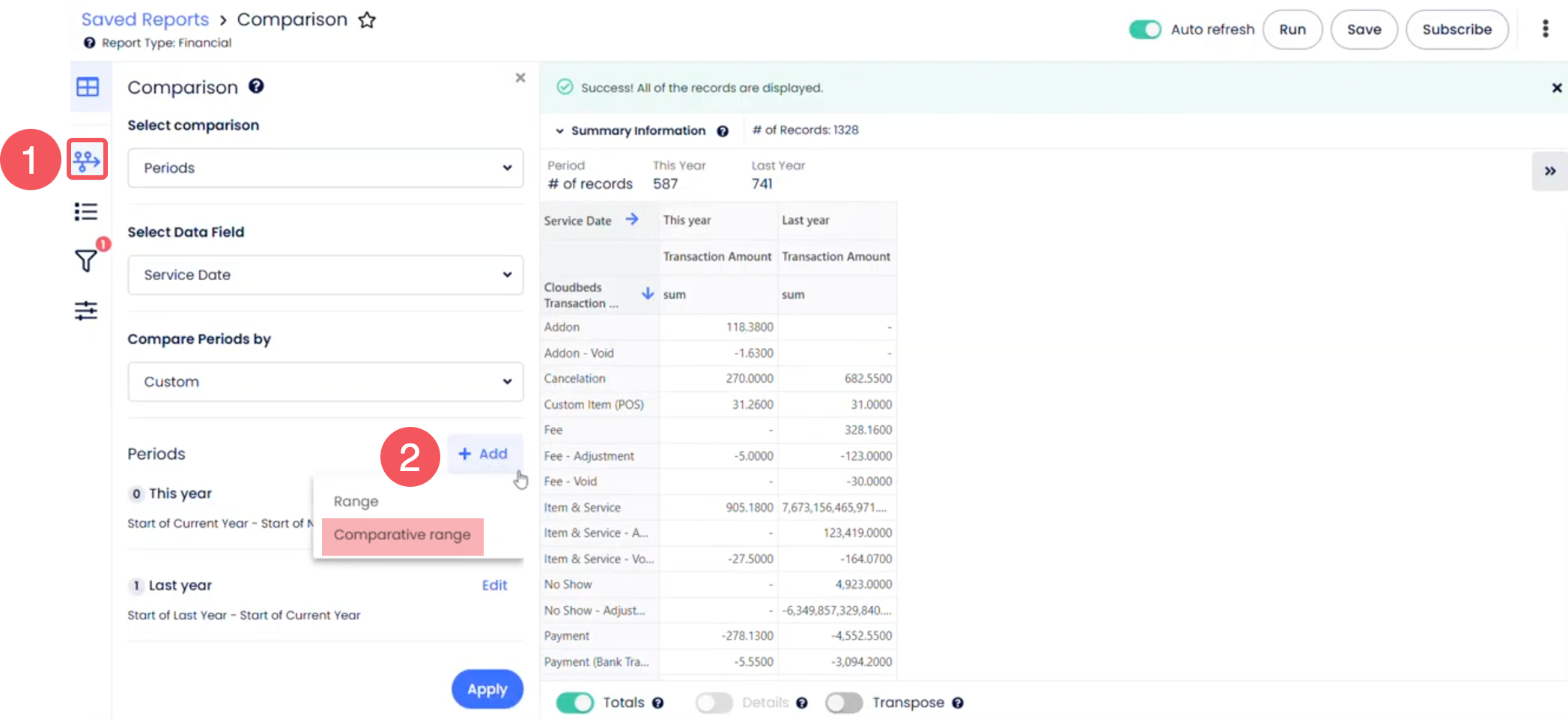This screenshot has height=719, width=1568.
Task: Open the Service Date data field dropdown
Action: click(325, 275)
